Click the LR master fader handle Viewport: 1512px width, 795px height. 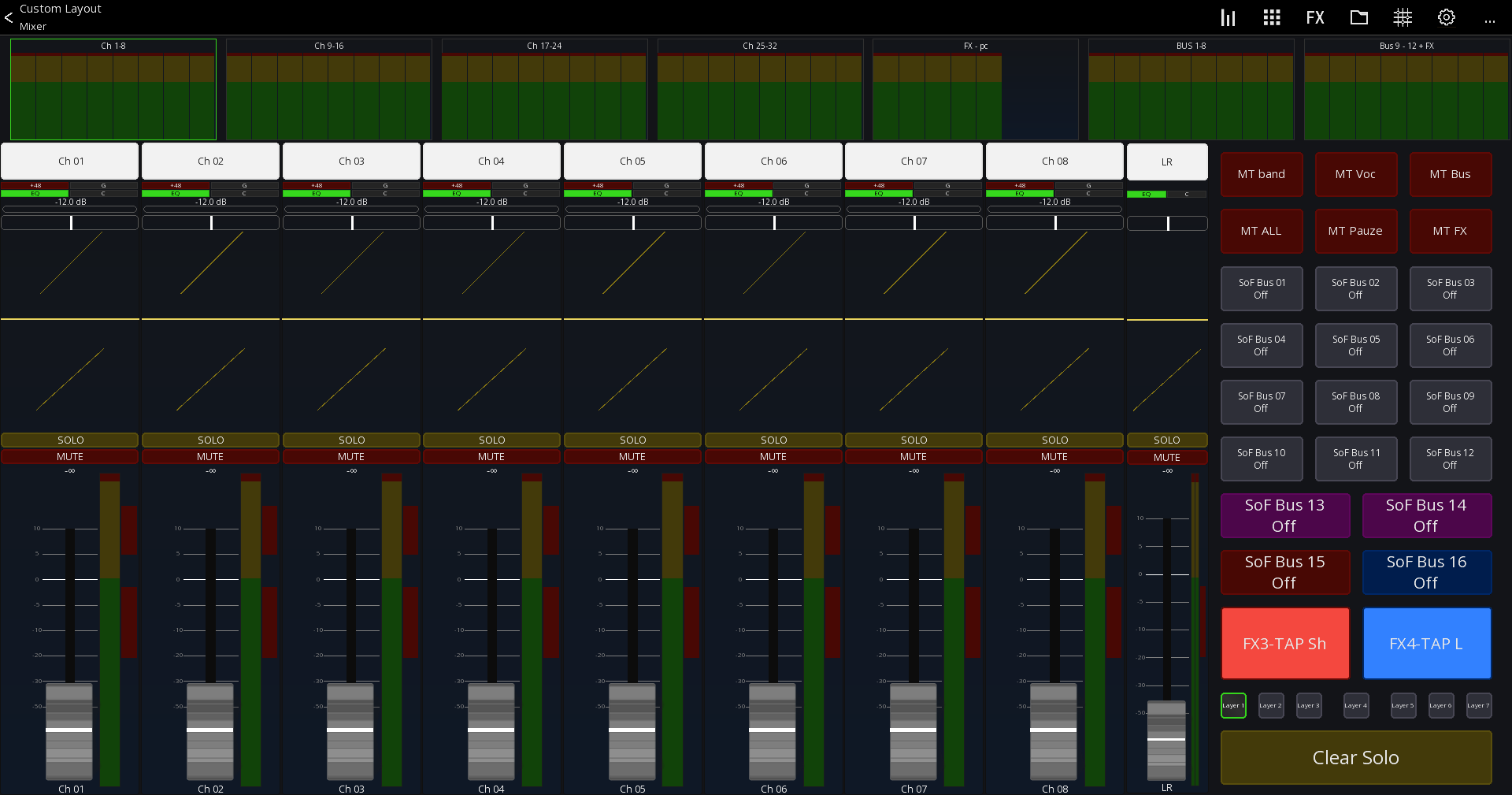pyautogui.click(x=1166, y=739)
